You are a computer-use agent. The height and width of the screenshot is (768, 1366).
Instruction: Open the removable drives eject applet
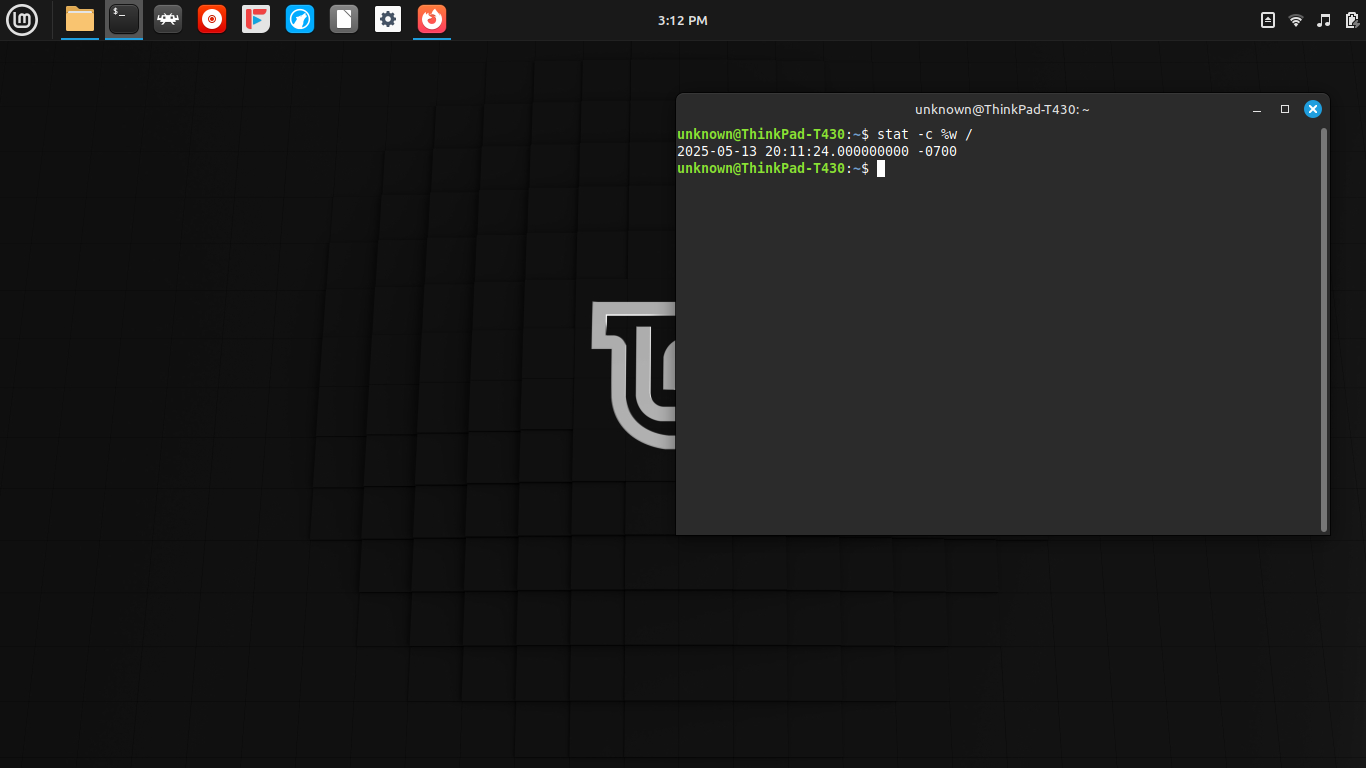(x=1268, y=20)
